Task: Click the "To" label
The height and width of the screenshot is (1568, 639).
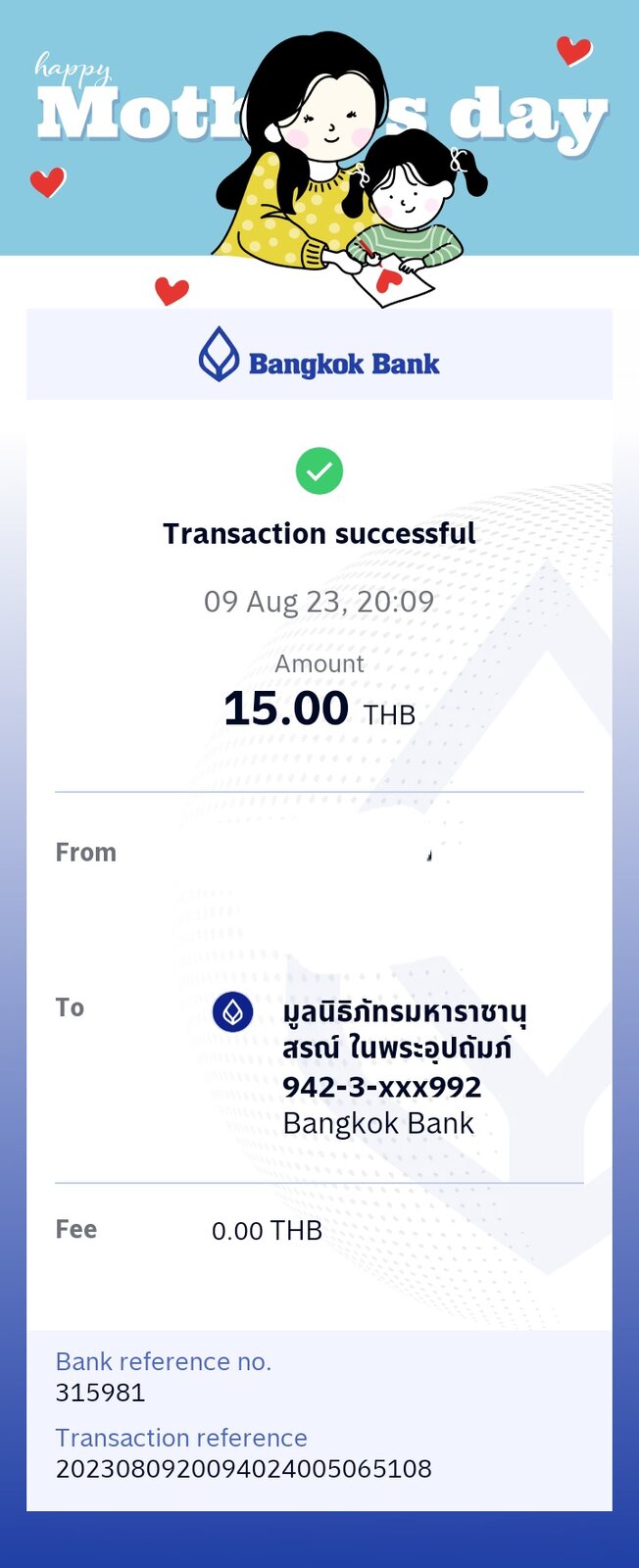Action: [x=70, y=1007]
